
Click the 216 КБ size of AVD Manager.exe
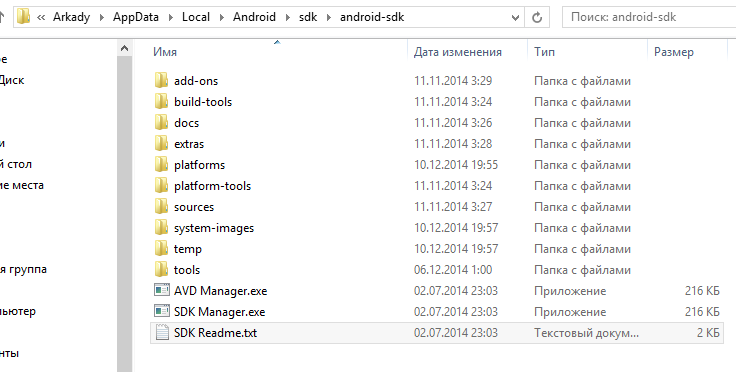[702, 291]
